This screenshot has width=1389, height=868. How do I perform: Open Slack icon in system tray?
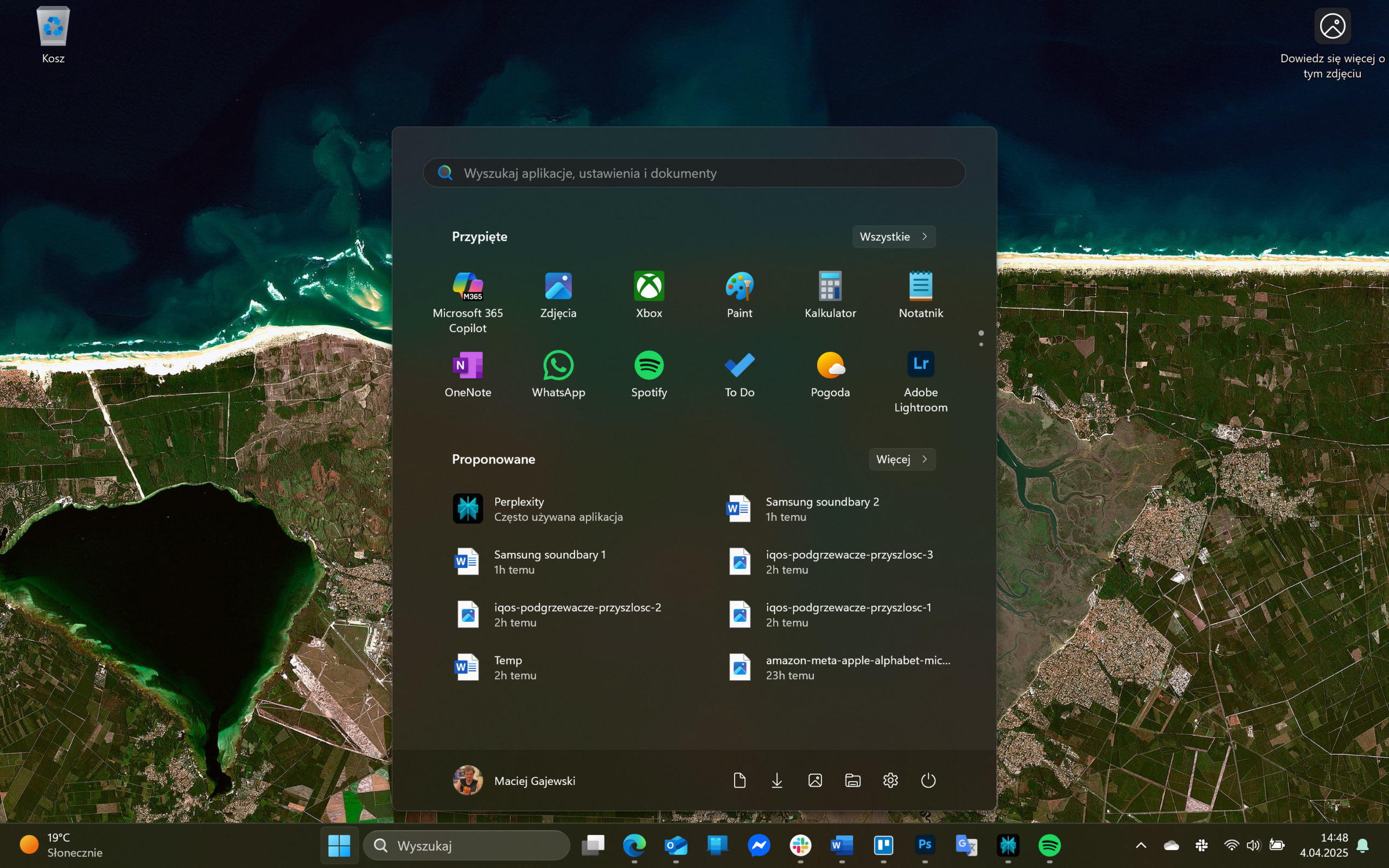(x=1201, y=845)
